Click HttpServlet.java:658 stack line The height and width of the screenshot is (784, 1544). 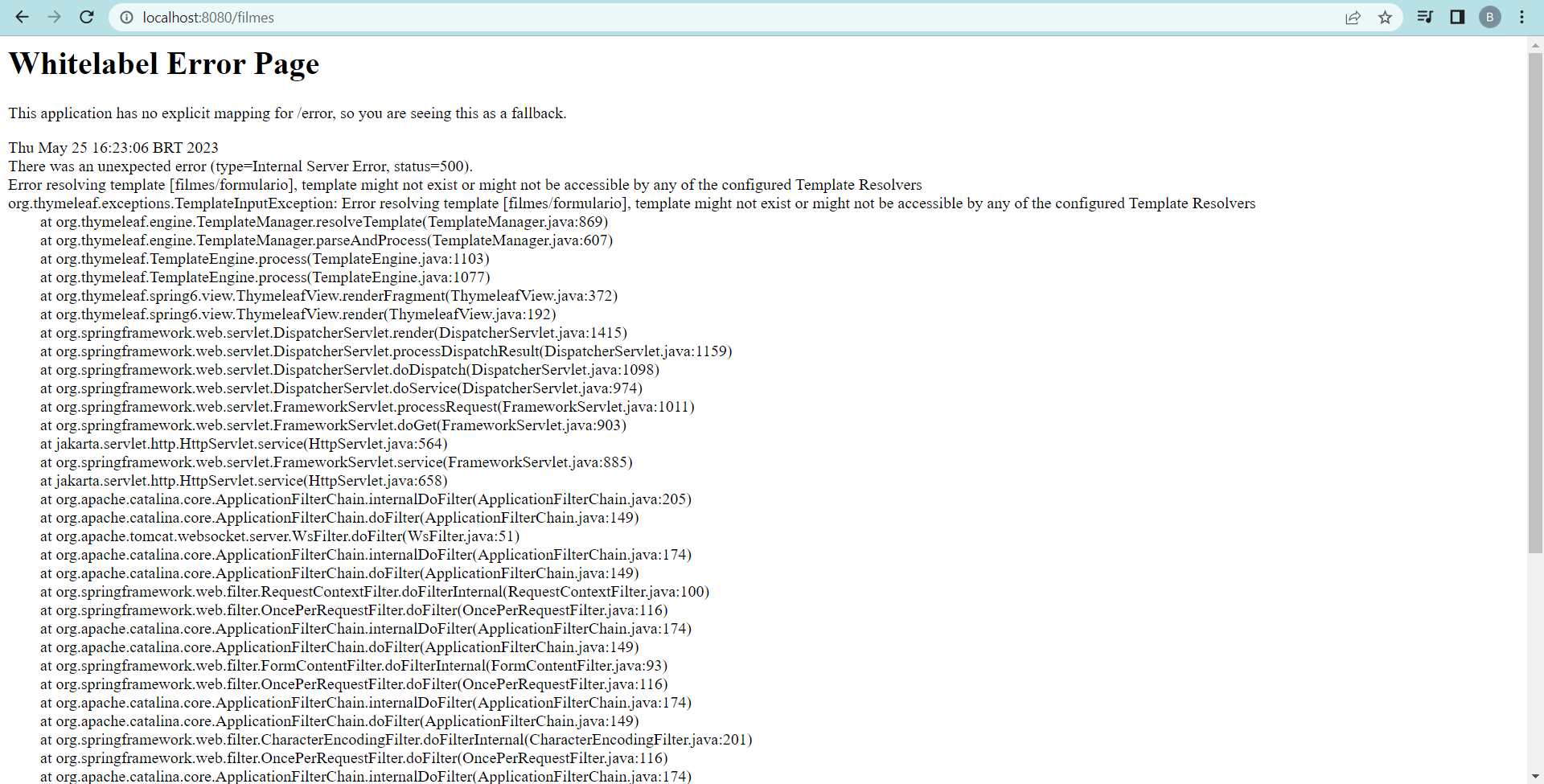click(244, 481)
